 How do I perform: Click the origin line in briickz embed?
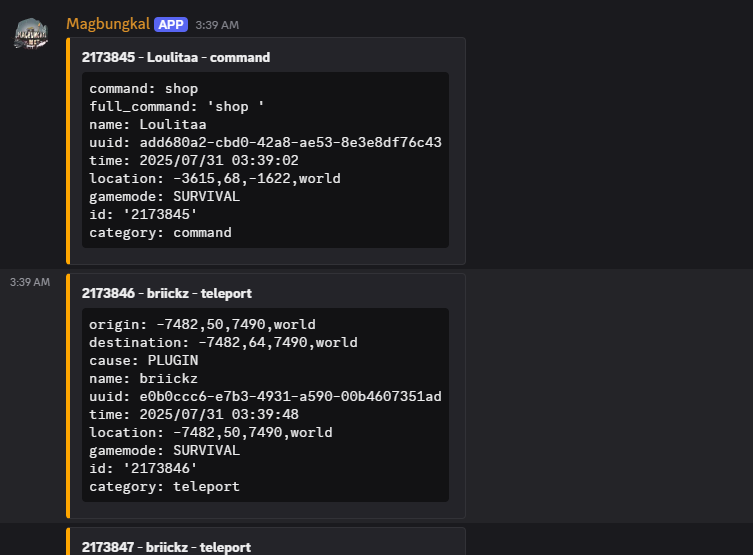[202, 325]
